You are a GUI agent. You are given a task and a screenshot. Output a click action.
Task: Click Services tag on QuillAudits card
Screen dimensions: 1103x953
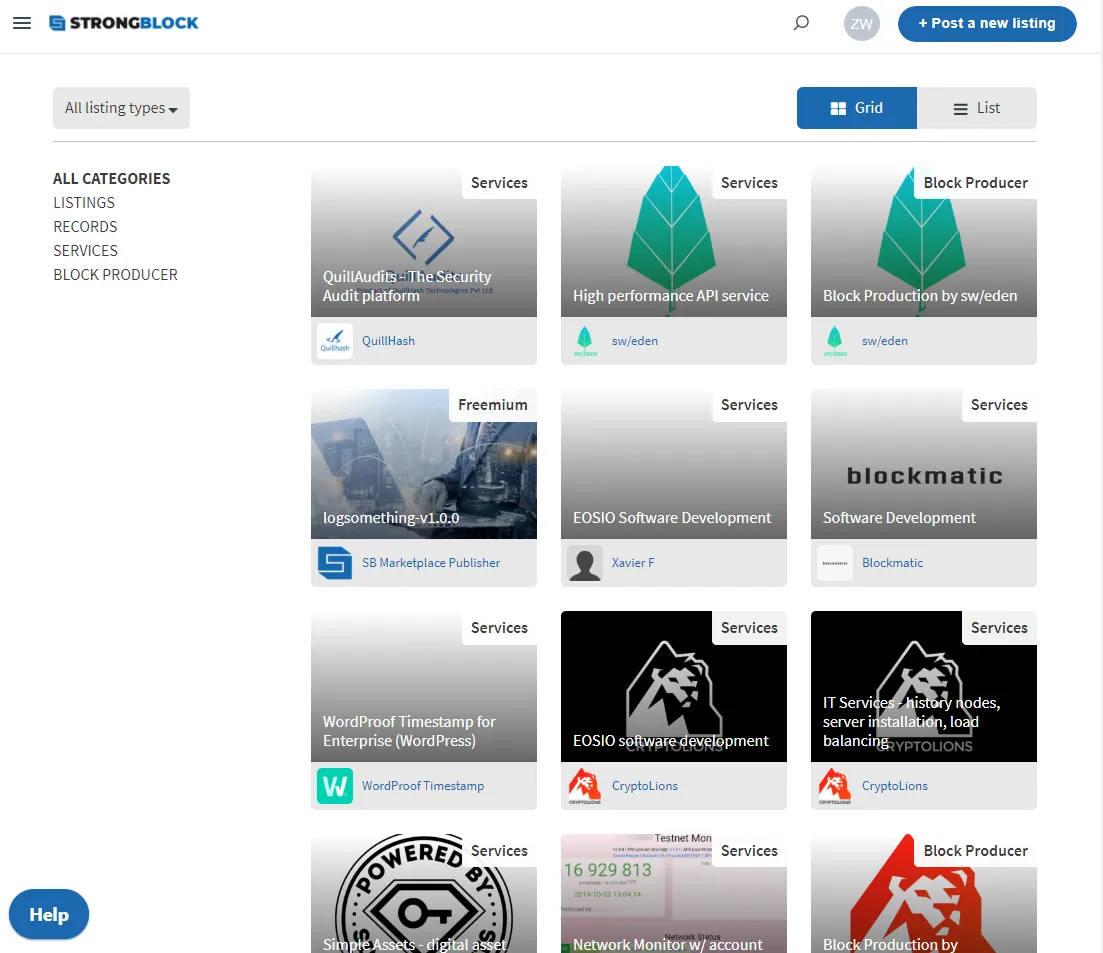click(x=499, y=183)
